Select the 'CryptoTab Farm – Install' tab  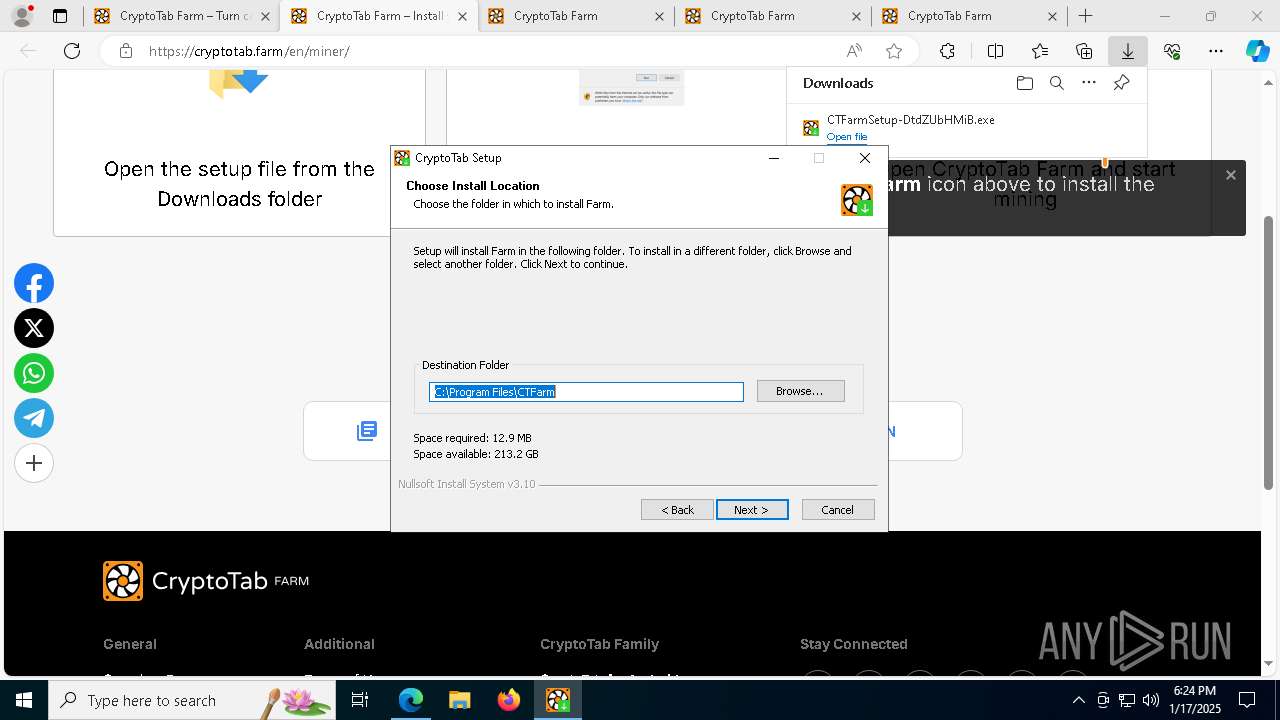pyautogui.click(x=380, y=16)
